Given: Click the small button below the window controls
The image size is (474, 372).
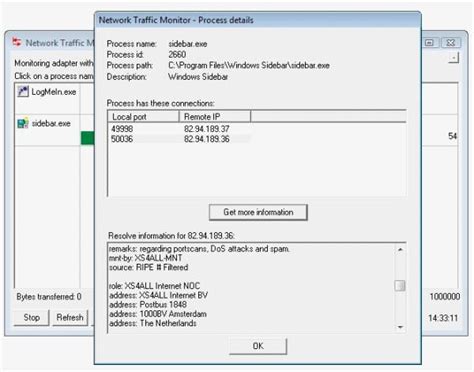Looking at the screenshot, I should point(453,58).
